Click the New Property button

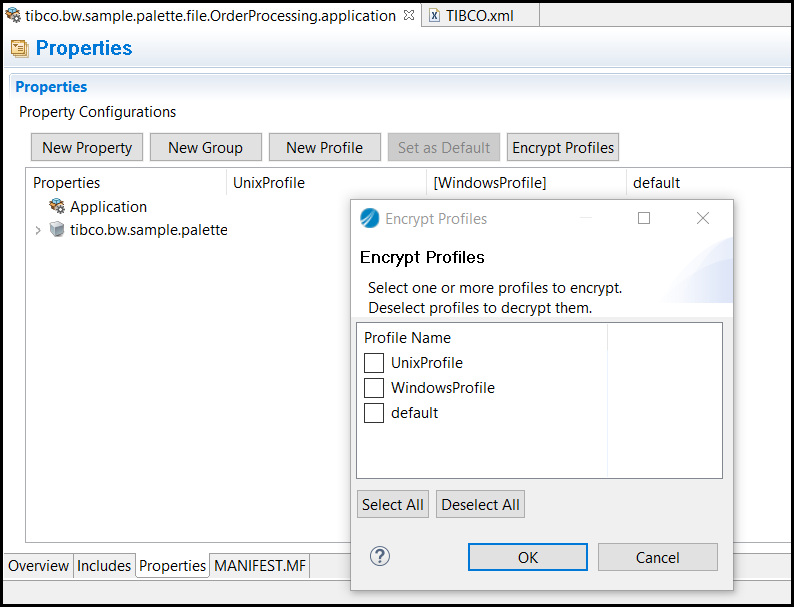tap(87, 147)
